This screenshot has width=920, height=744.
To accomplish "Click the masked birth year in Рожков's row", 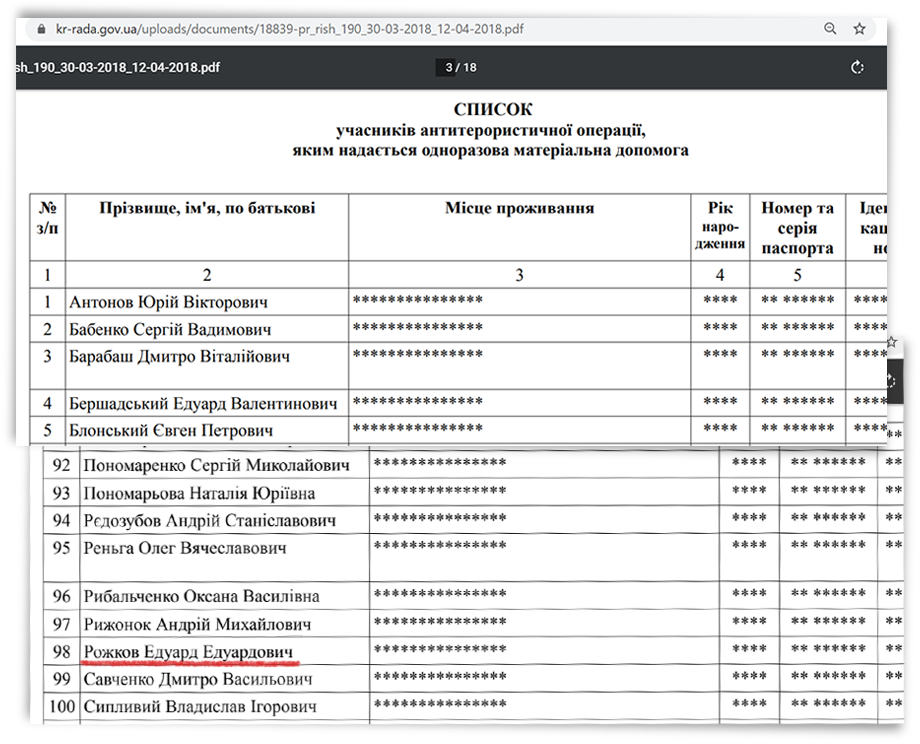I will pyautogui.click(x=749, y=650).
